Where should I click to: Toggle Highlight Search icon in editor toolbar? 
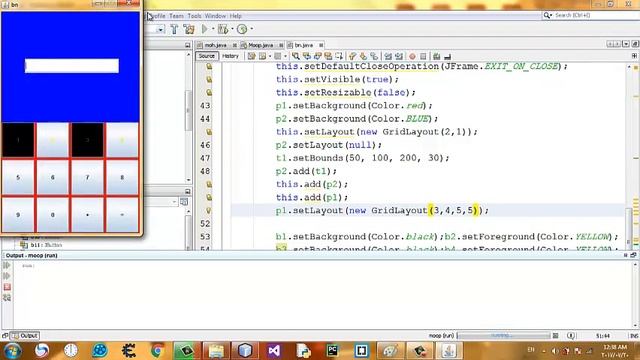pos(328,56)
